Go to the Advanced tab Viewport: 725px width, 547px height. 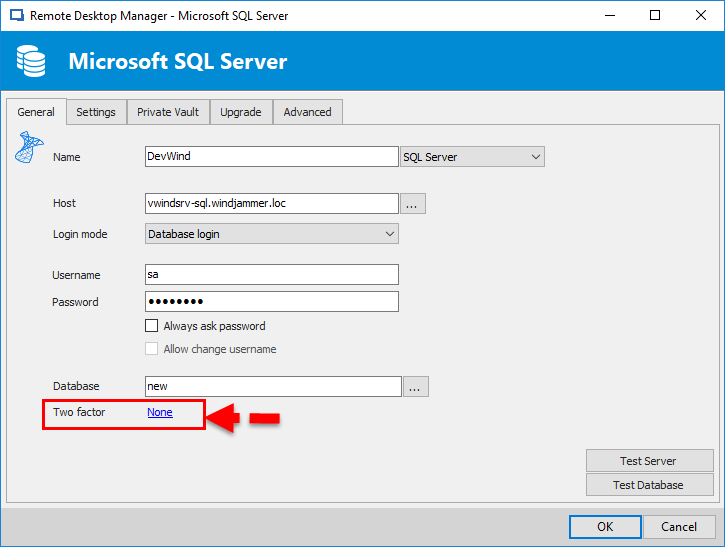pyautogui.click(x=307, y=112)
